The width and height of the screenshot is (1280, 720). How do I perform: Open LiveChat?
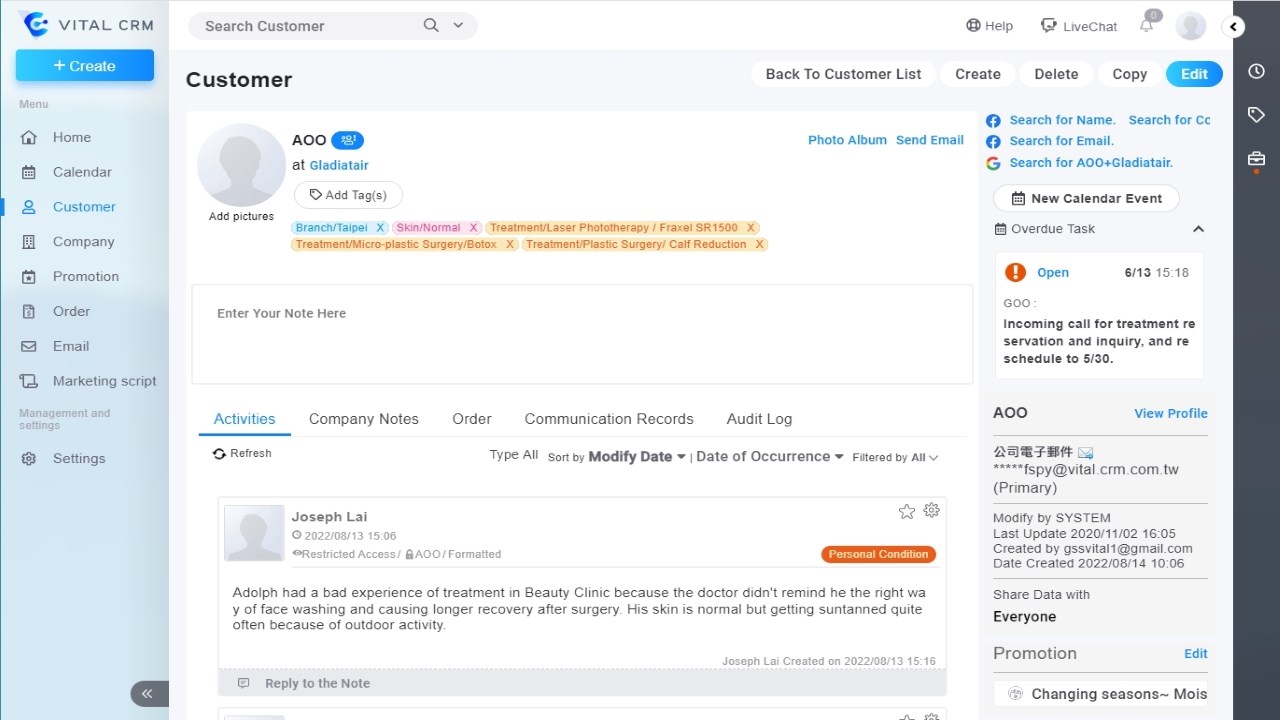click(x=1079, y=26)
